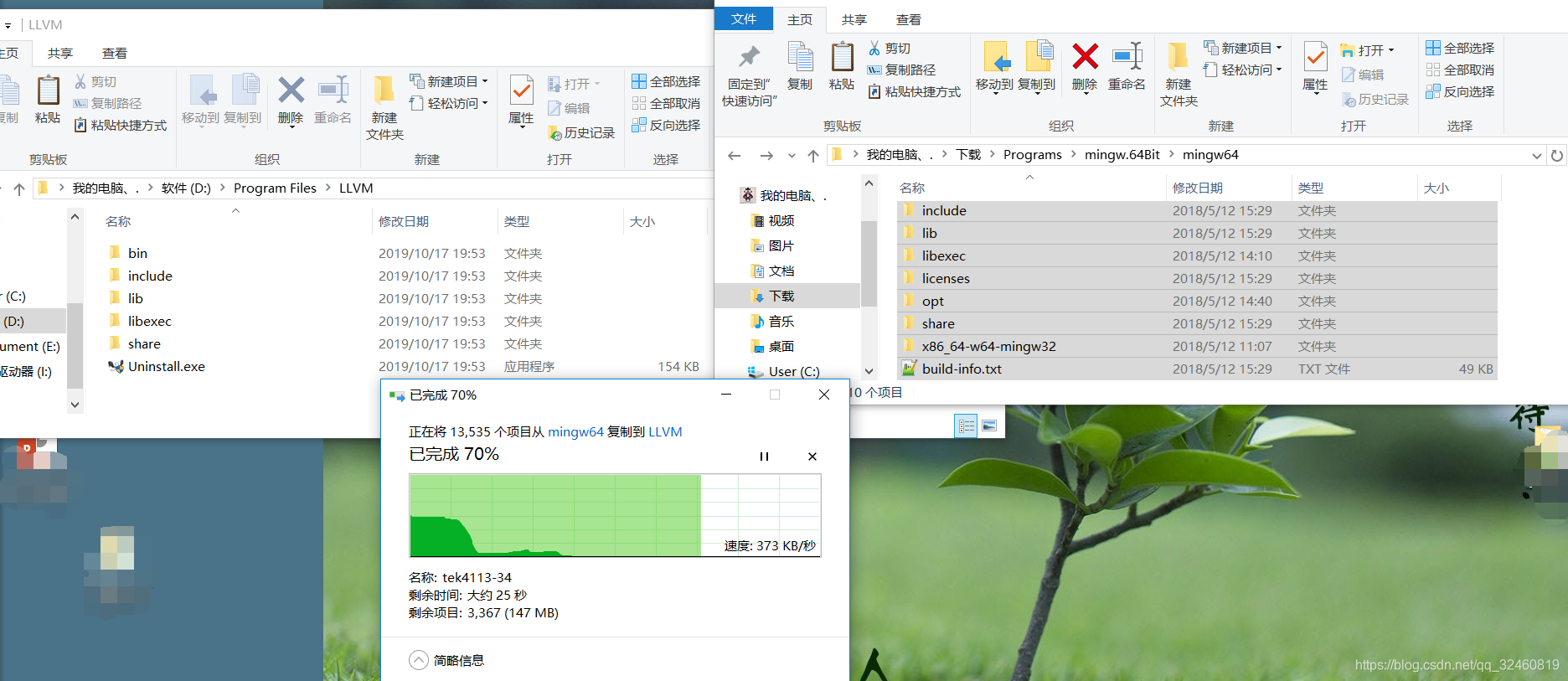Screen dimensions: 1568x681
Task: Click mingw64 navigation pane scrollbar down arrow
Action: click(869, 371)
